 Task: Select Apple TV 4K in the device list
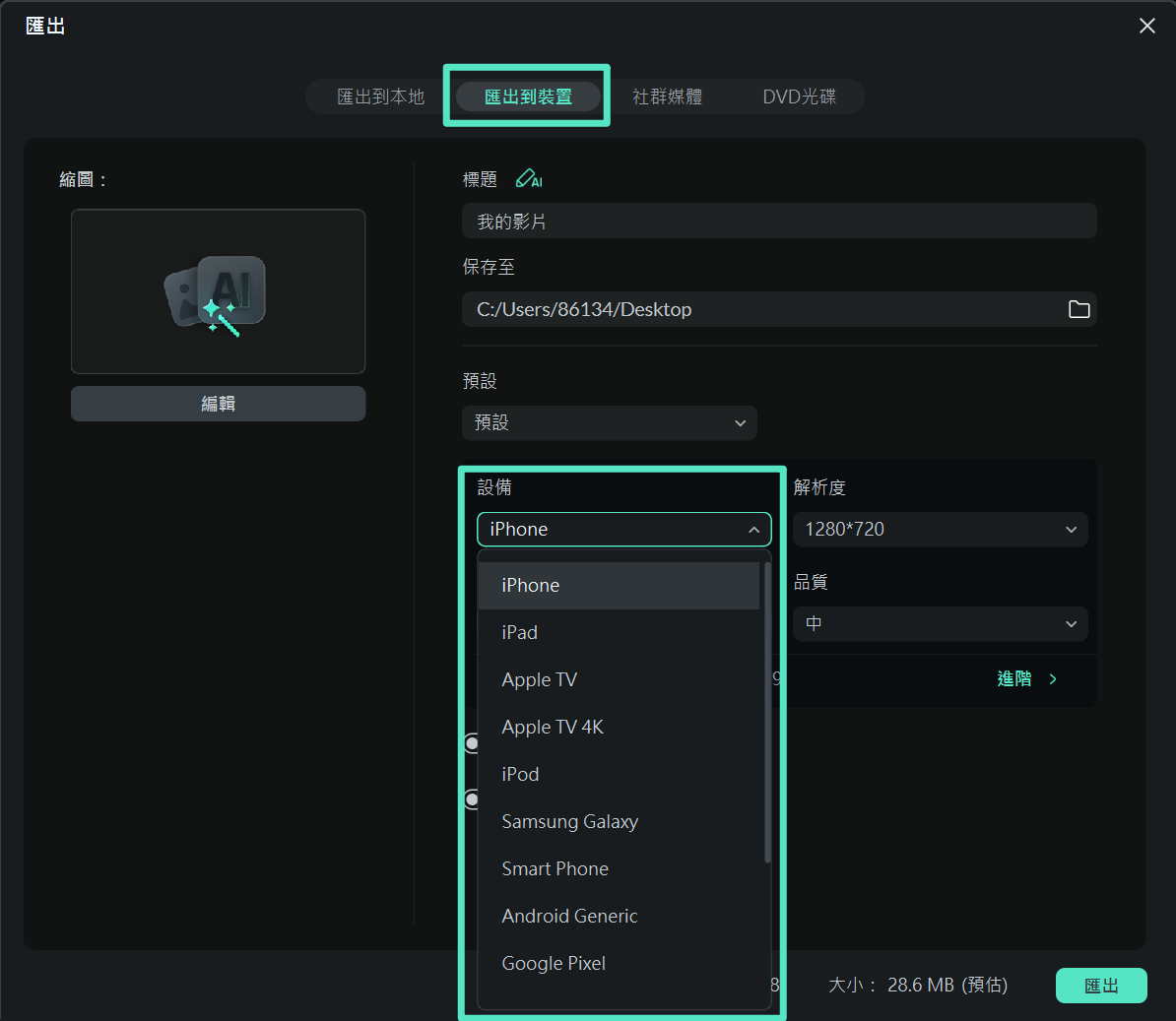[x=619, y=728]
